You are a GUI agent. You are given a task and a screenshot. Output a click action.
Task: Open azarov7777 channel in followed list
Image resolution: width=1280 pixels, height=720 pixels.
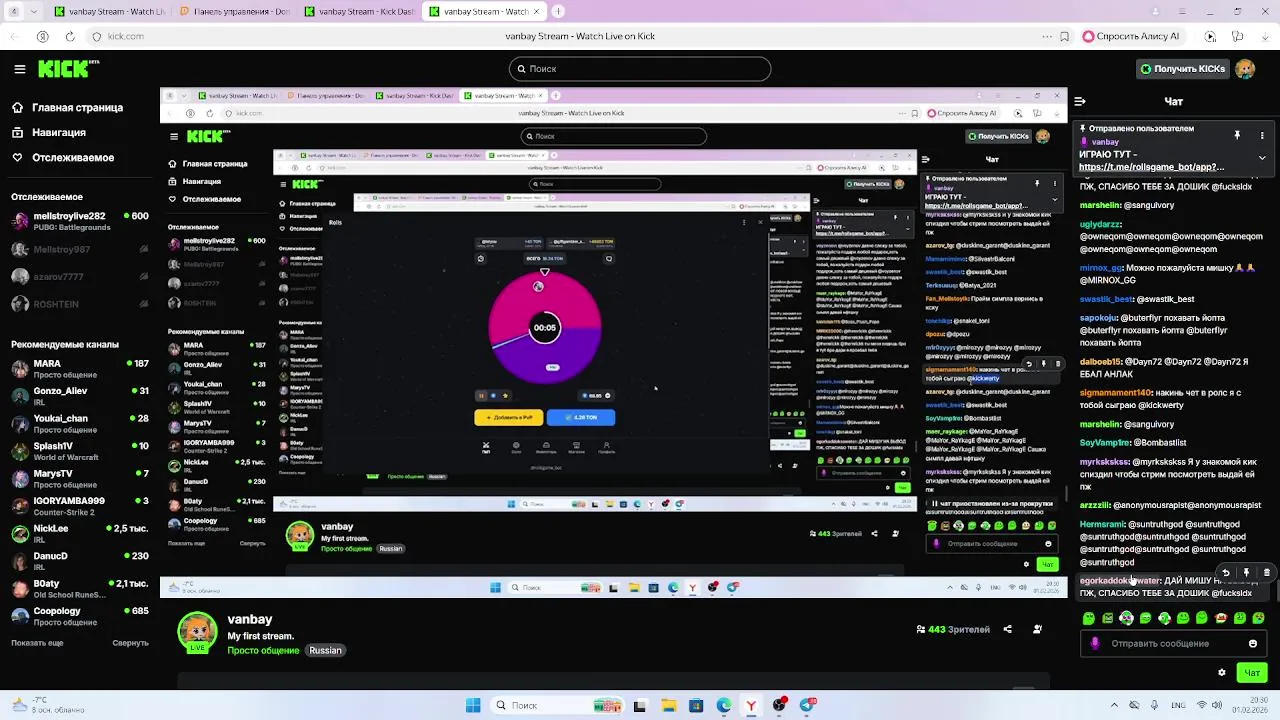click(80, 276)
